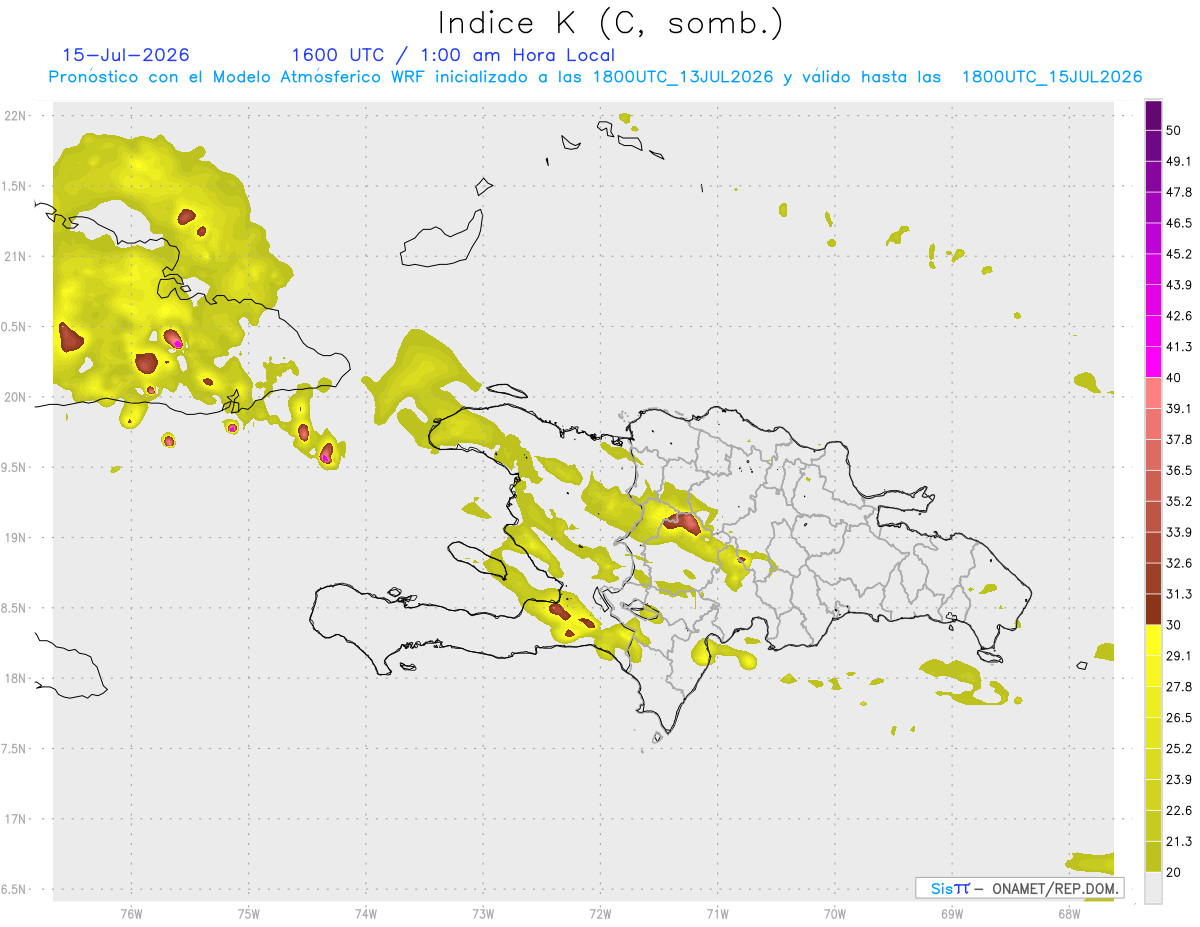Click the 'SisTT – ONAMET/REP.DOM.' credit box
This screenshot has height=927, width=1200.
pos(1019,888)
